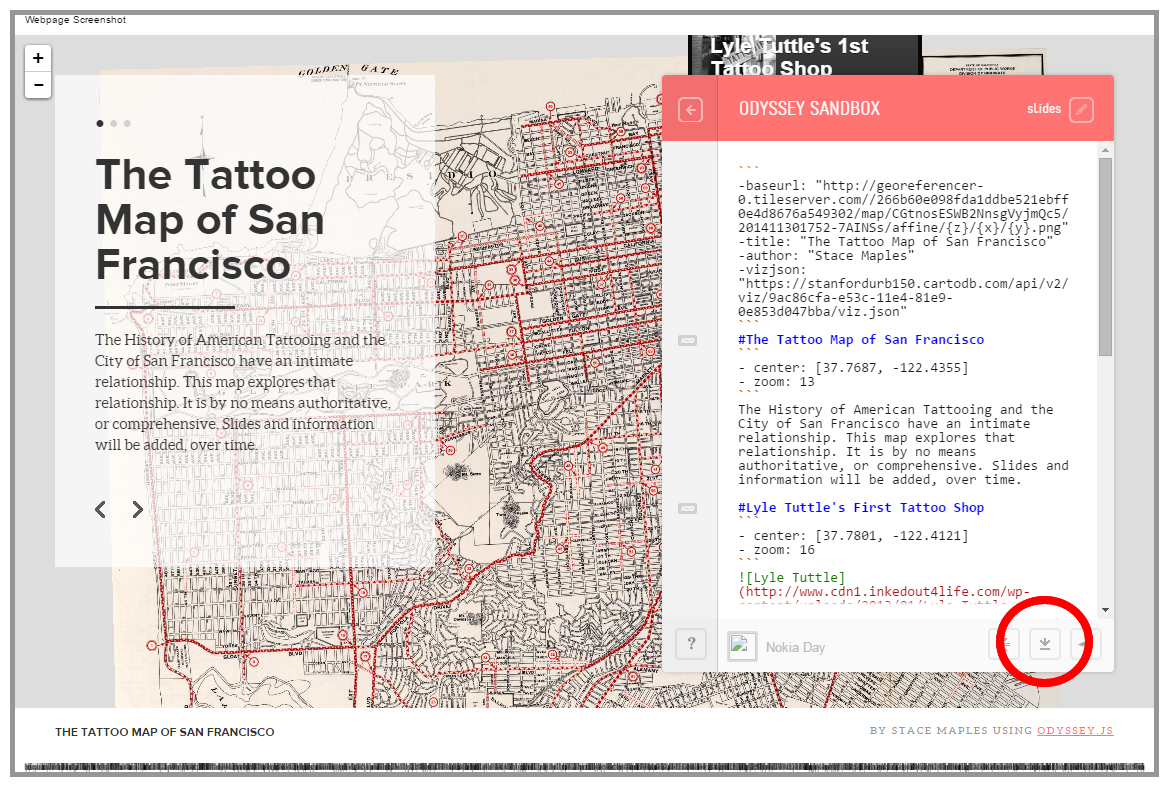Click '#The Tattoo Map of San Francisco' heading
The height and width of the screenshot is (787, 1169).
tap(860, 340)
